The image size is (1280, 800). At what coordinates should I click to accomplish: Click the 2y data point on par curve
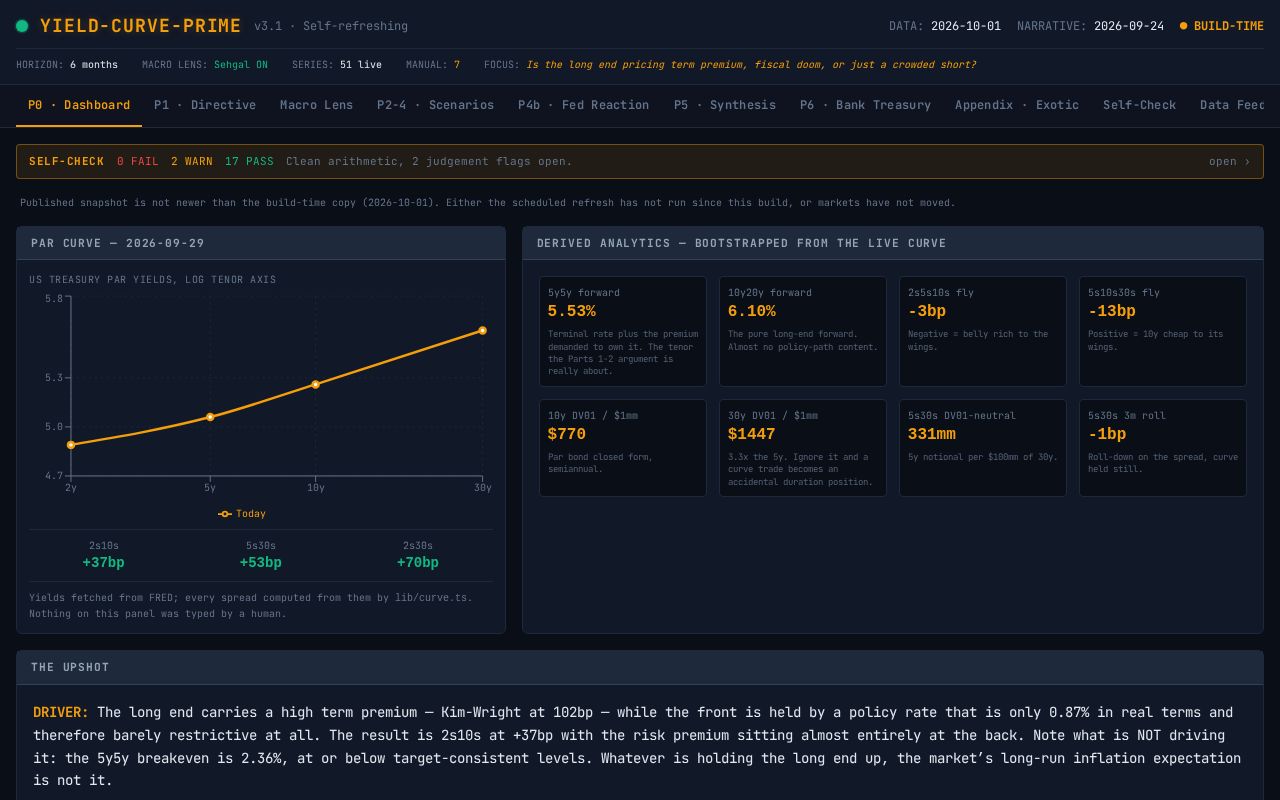click(71, 445)
